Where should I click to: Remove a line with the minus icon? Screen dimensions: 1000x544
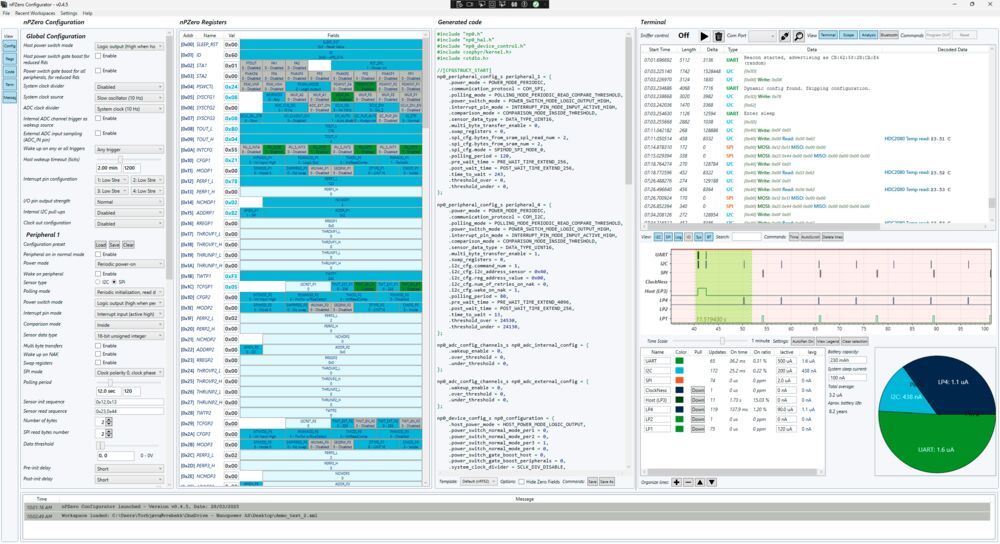(x=688, y=482)
